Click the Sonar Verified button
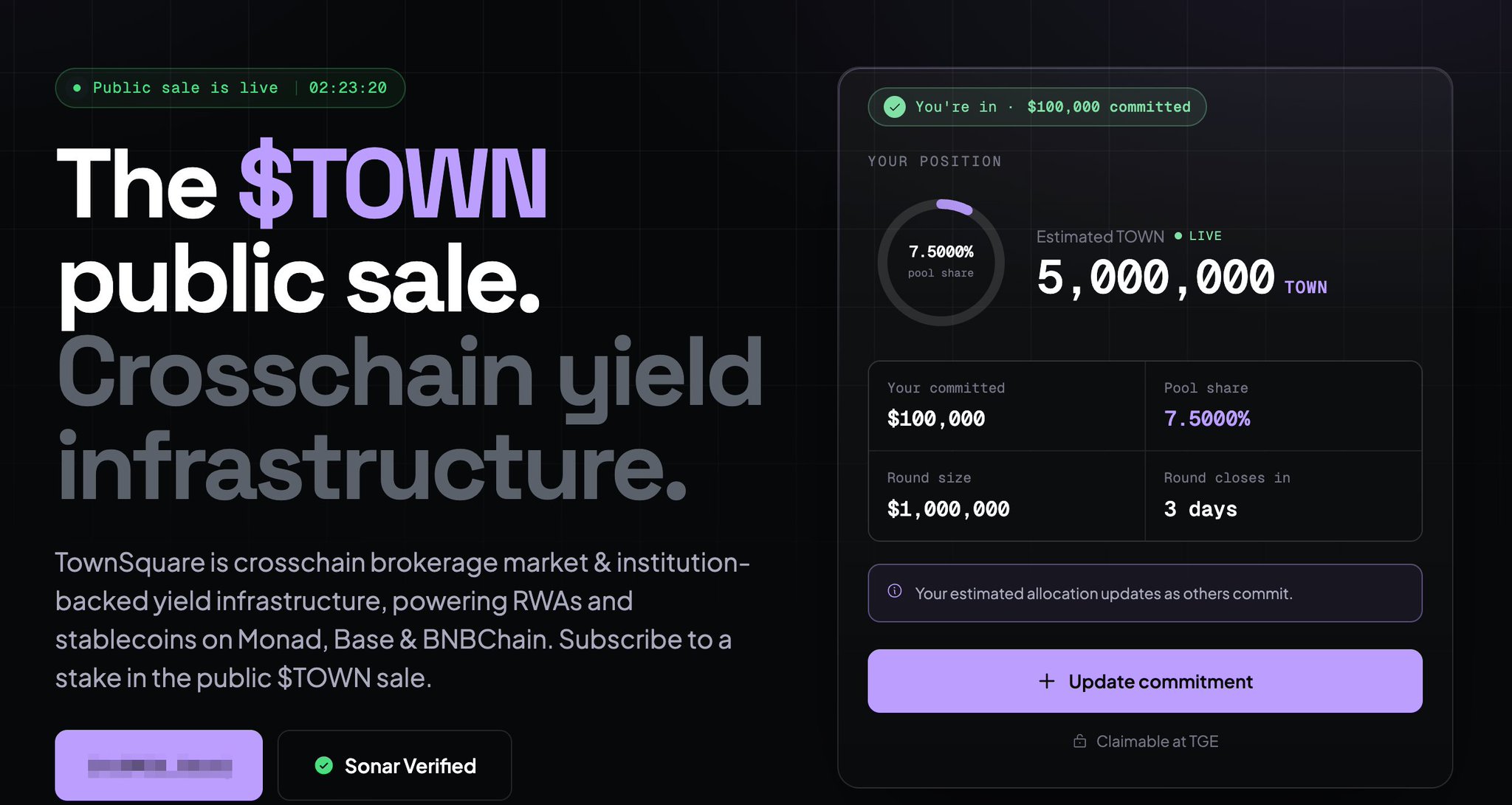Screen dimensions: 1512x805 tap(394, 765)
